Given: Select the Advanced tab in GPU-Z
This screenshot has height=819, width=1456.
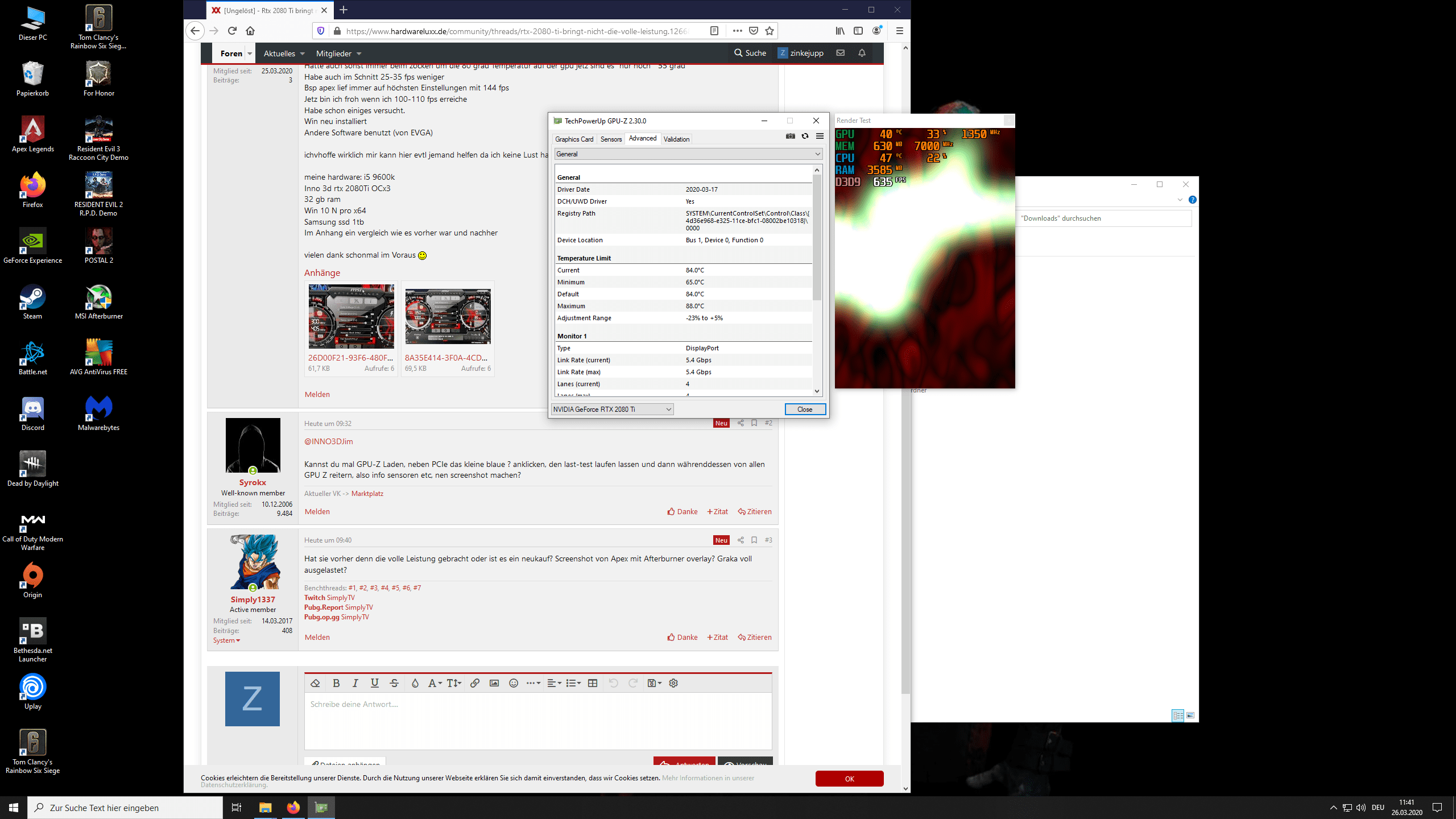Looking at the screenshot, I should pos(643,138).
